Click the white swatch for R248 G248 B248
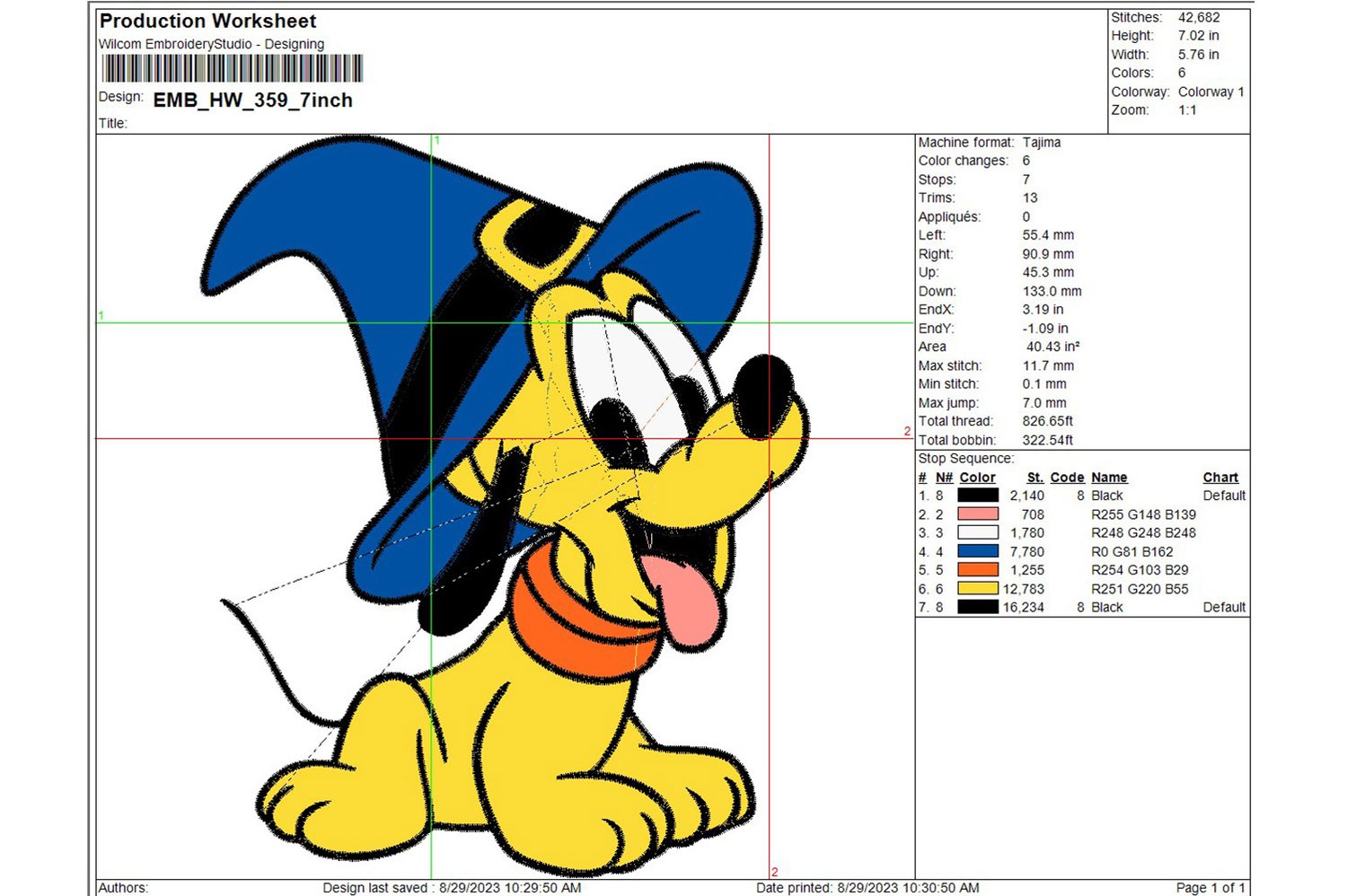Viewport: 1347px width, 896px height. [x=978, y=532]
